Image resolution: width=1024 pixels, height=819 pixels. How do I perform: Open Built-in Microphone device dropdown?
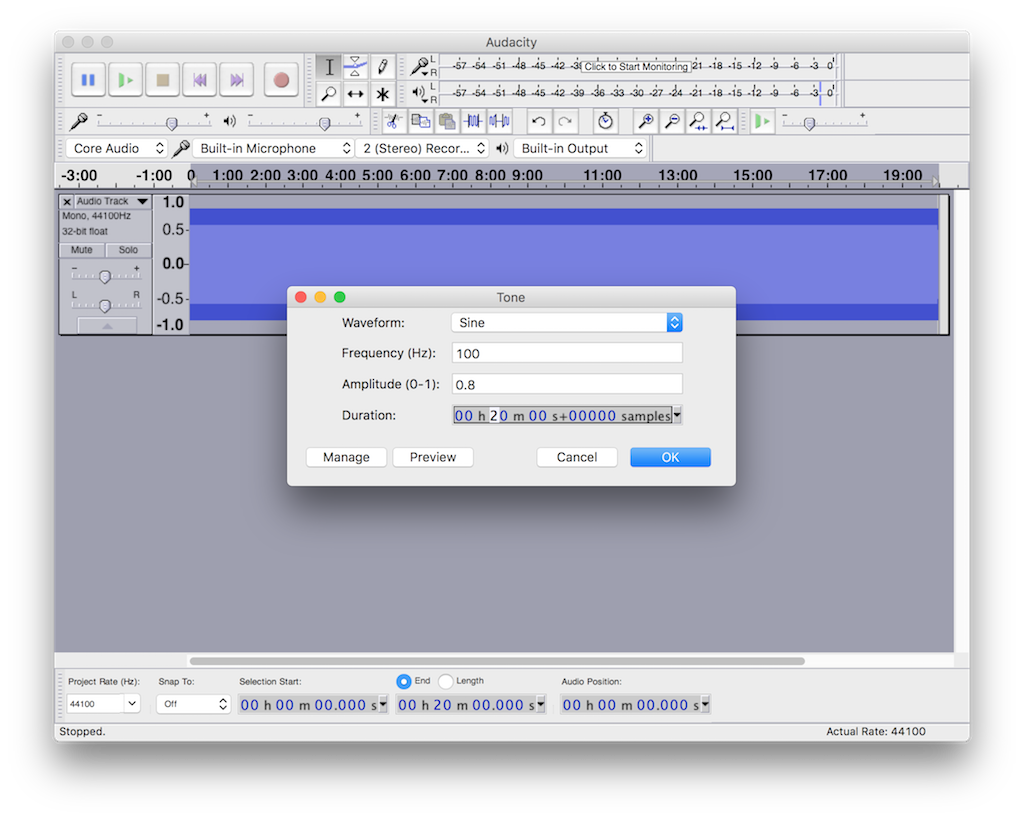273,148
